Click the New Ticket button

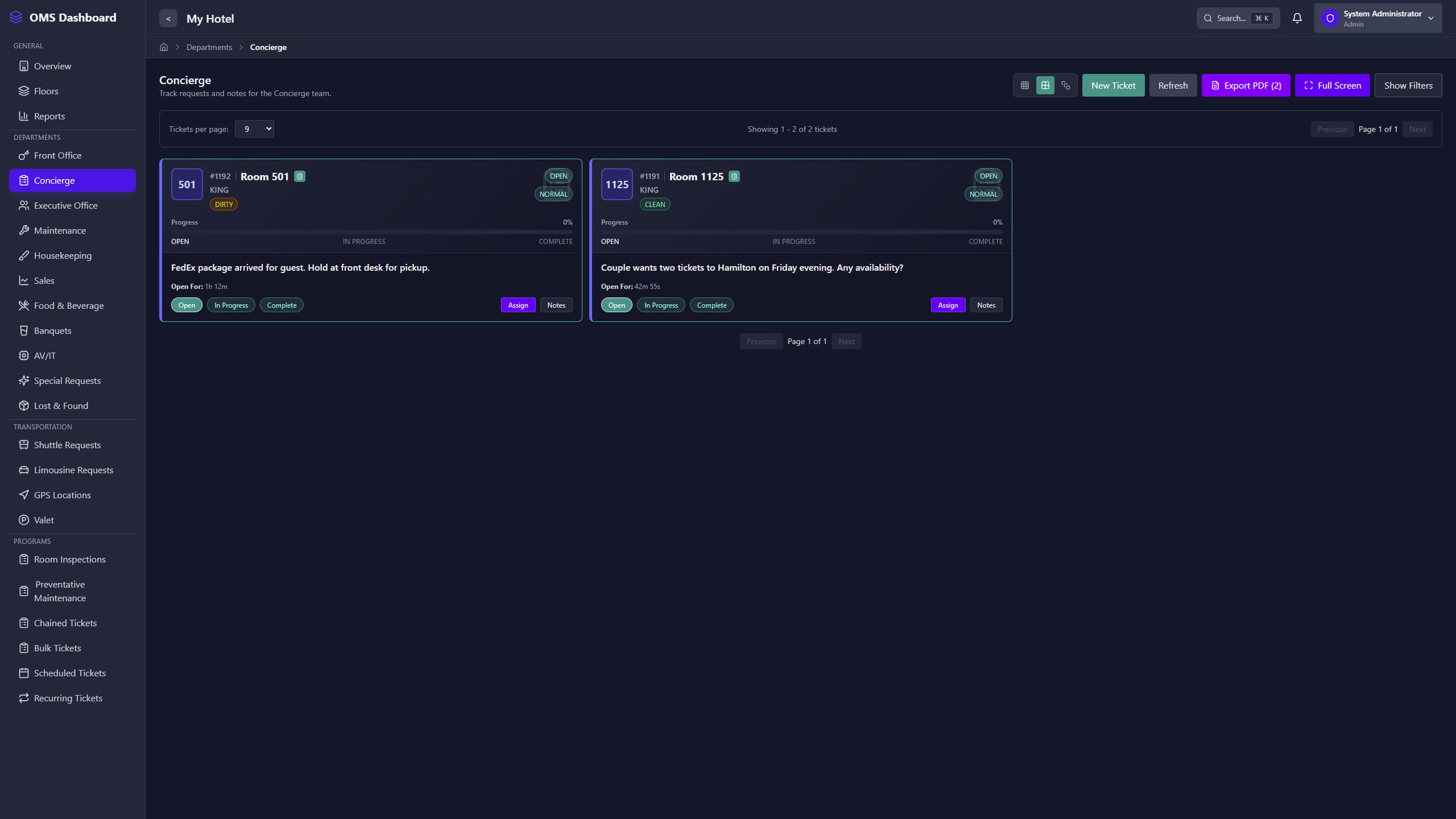[x=1113, y=86]
